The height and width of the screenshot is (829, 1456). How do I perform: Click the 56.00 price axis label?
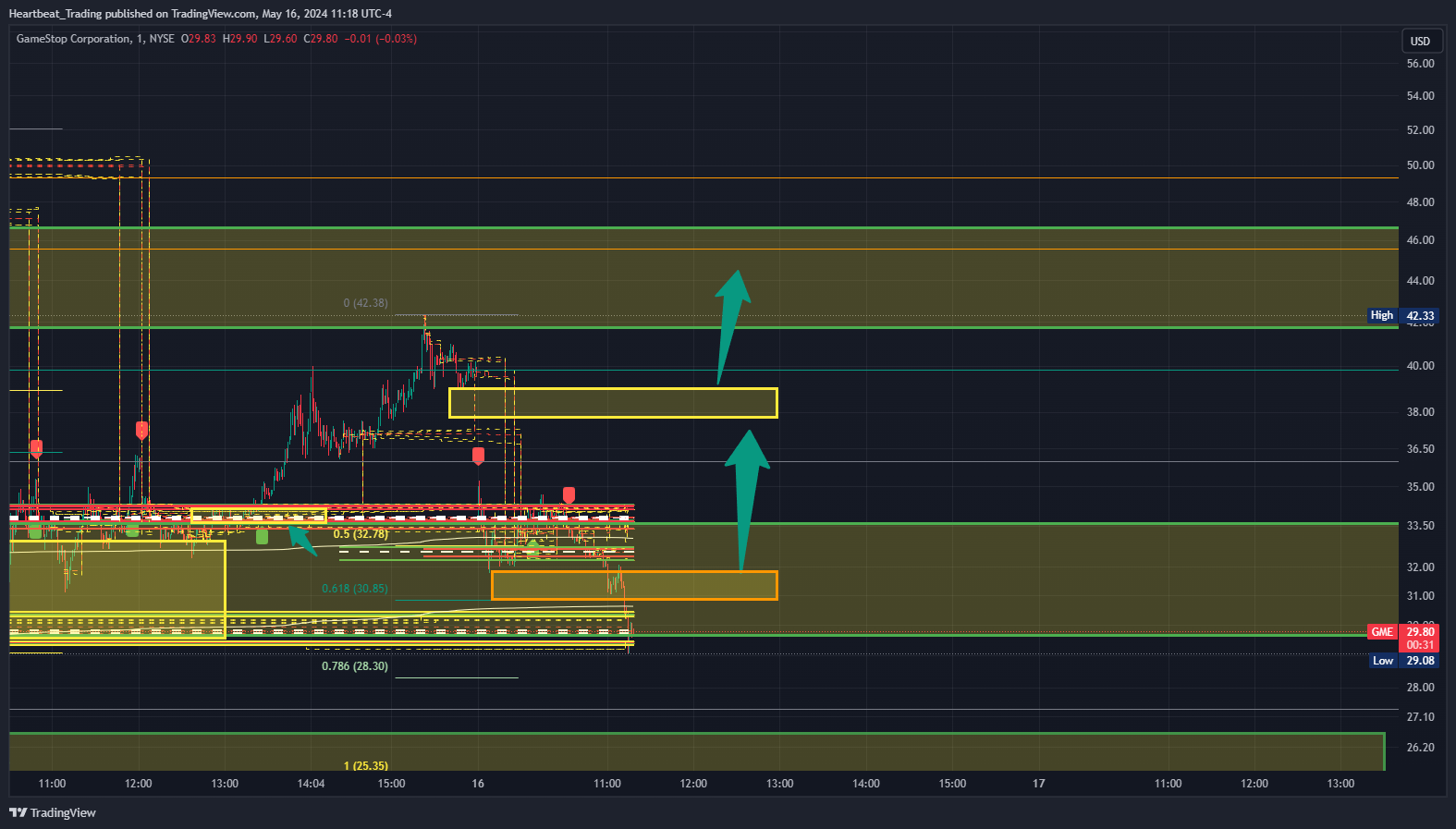pos(1420,64)
